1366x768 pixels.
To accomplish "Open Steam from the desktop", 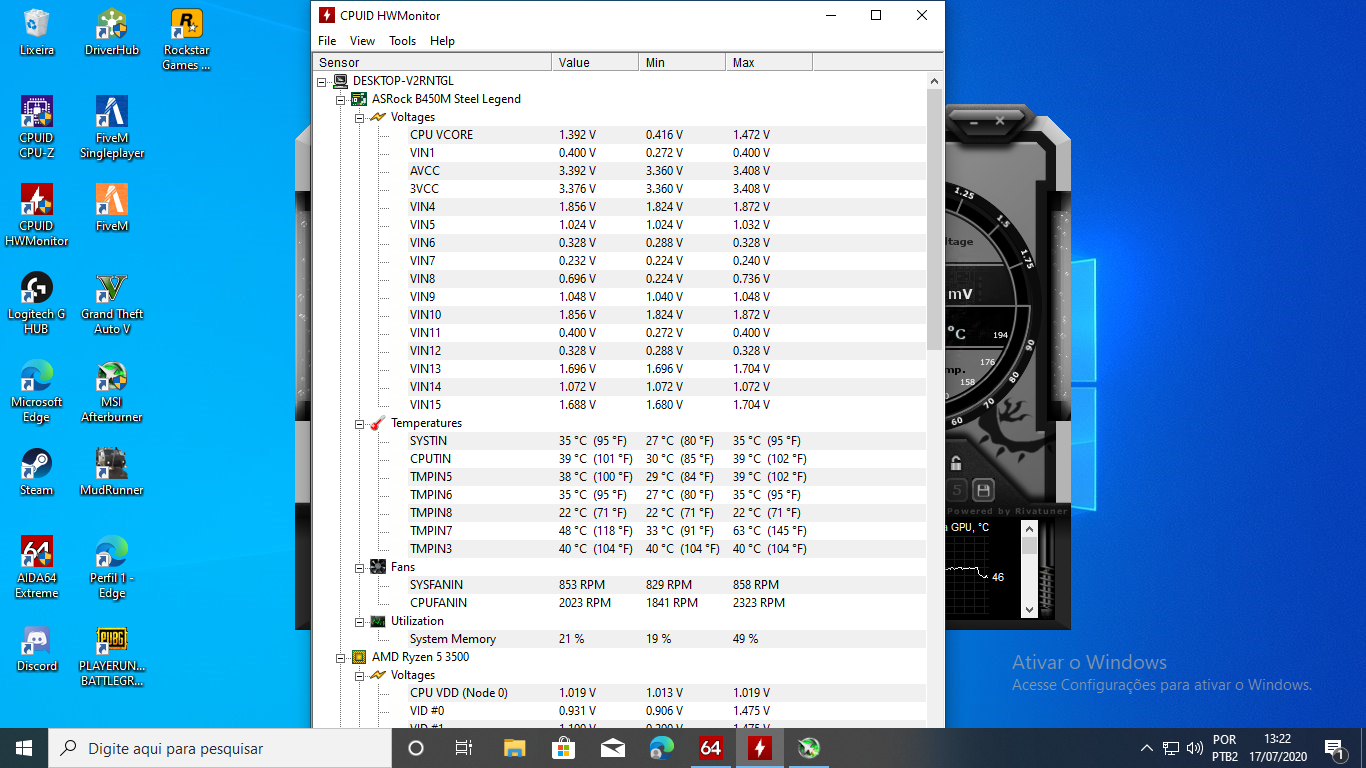I will (x=37, y=472).
